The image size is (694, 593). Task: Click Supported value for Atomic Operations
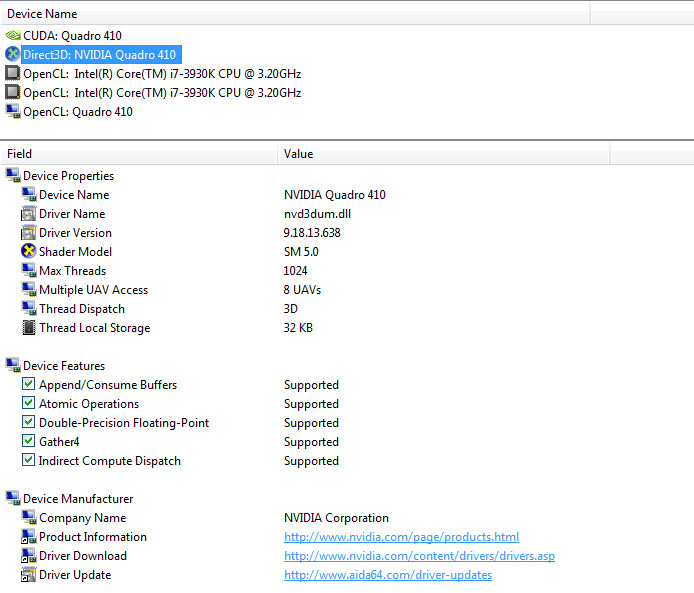[x=311, y=404]
